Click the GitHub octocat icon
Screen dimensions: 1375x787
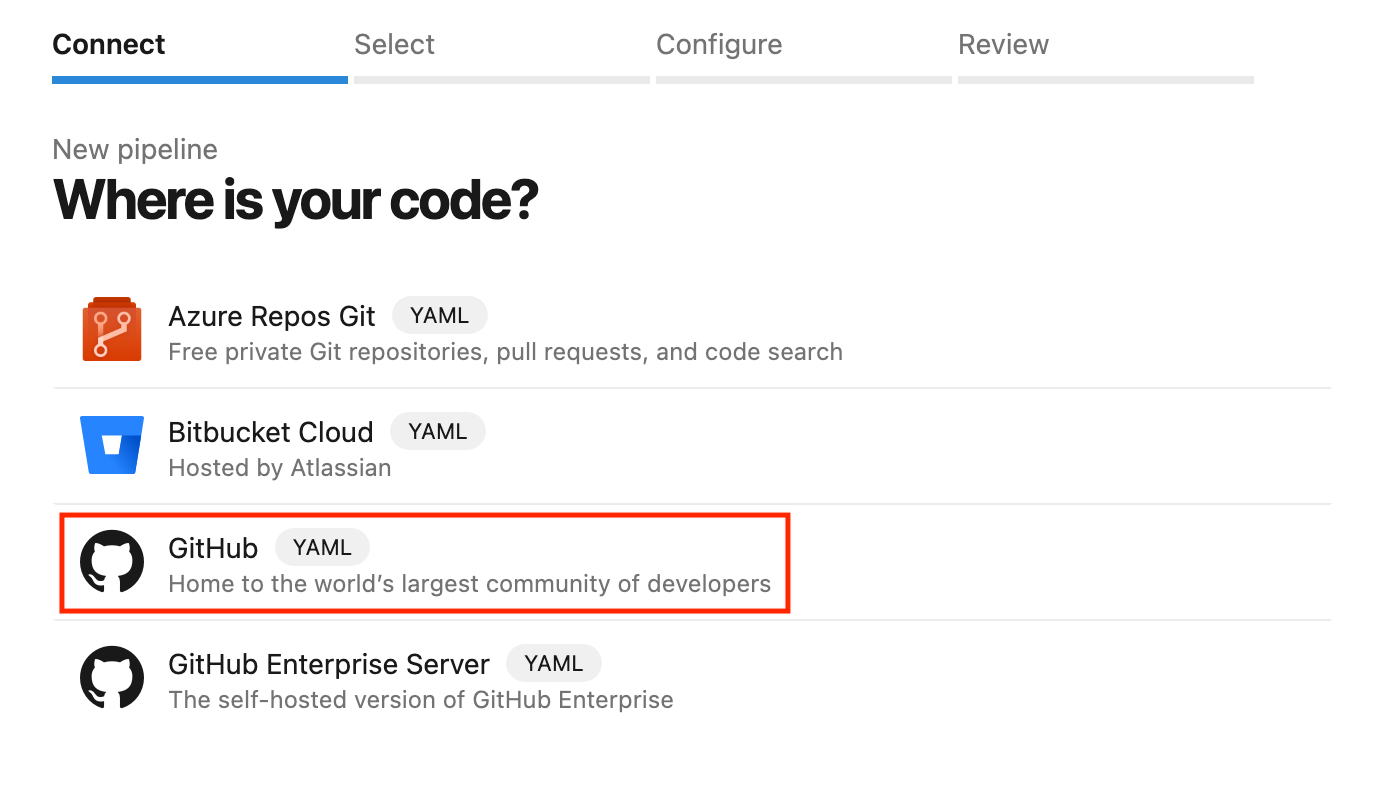click(x=112, y=561)
